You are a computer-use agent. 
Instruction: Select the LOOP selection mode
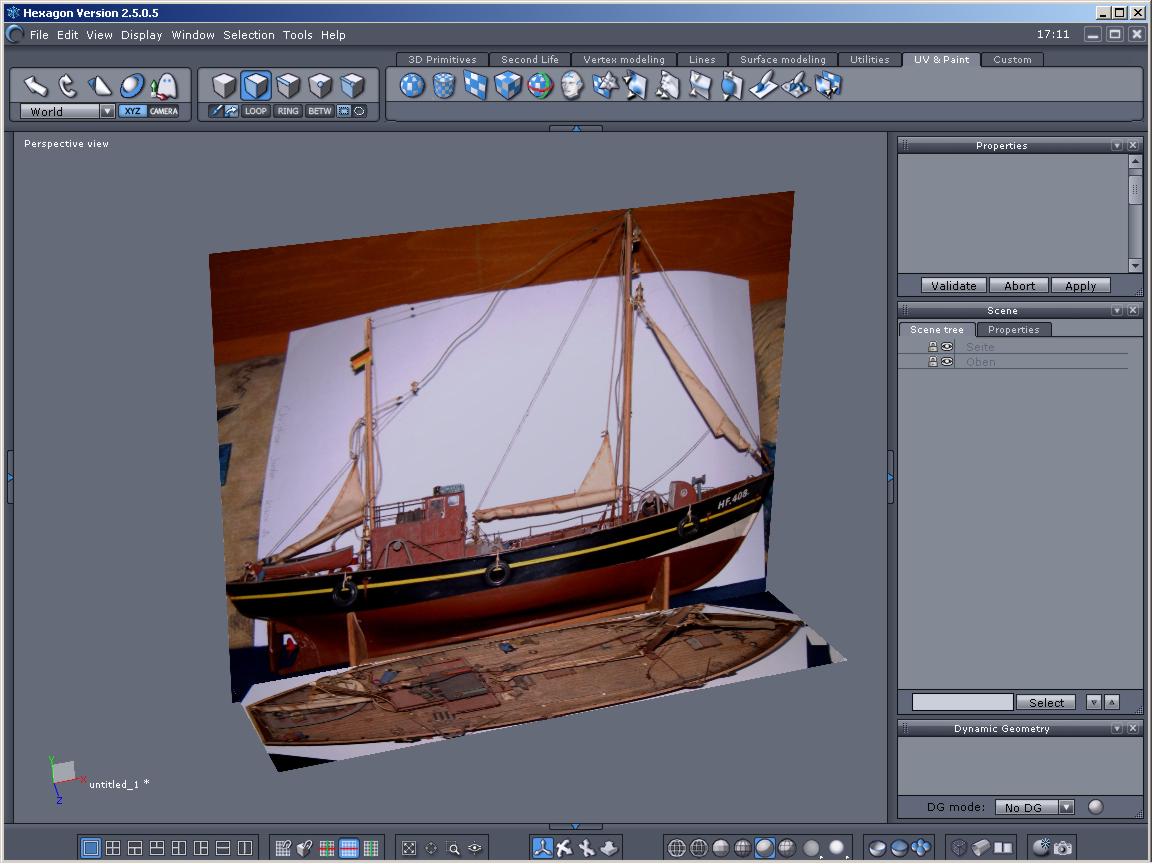(x=256, y=111)
